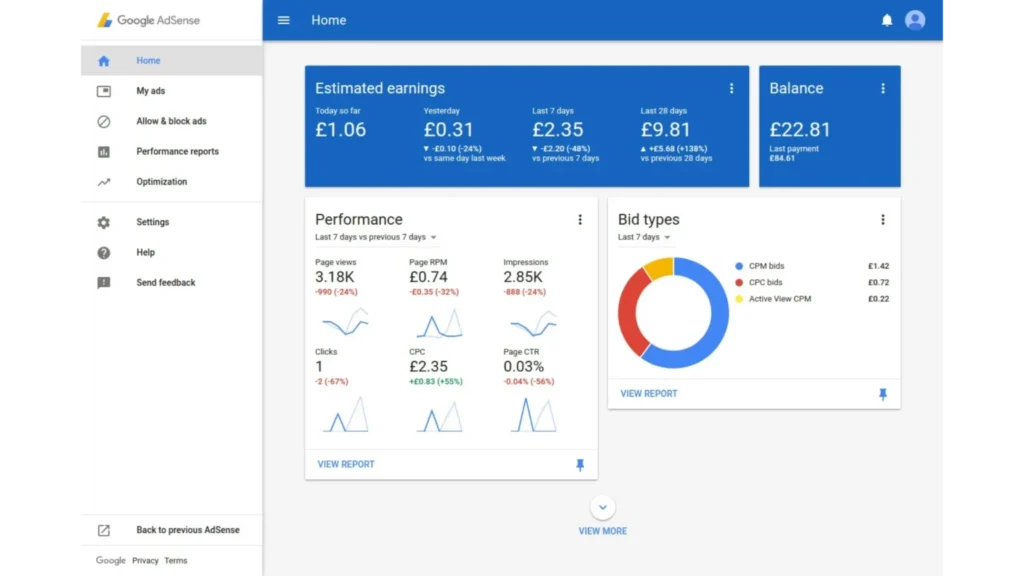Expand more cards with the chevron button
The image size is (1024, 576).
(603, 507)
